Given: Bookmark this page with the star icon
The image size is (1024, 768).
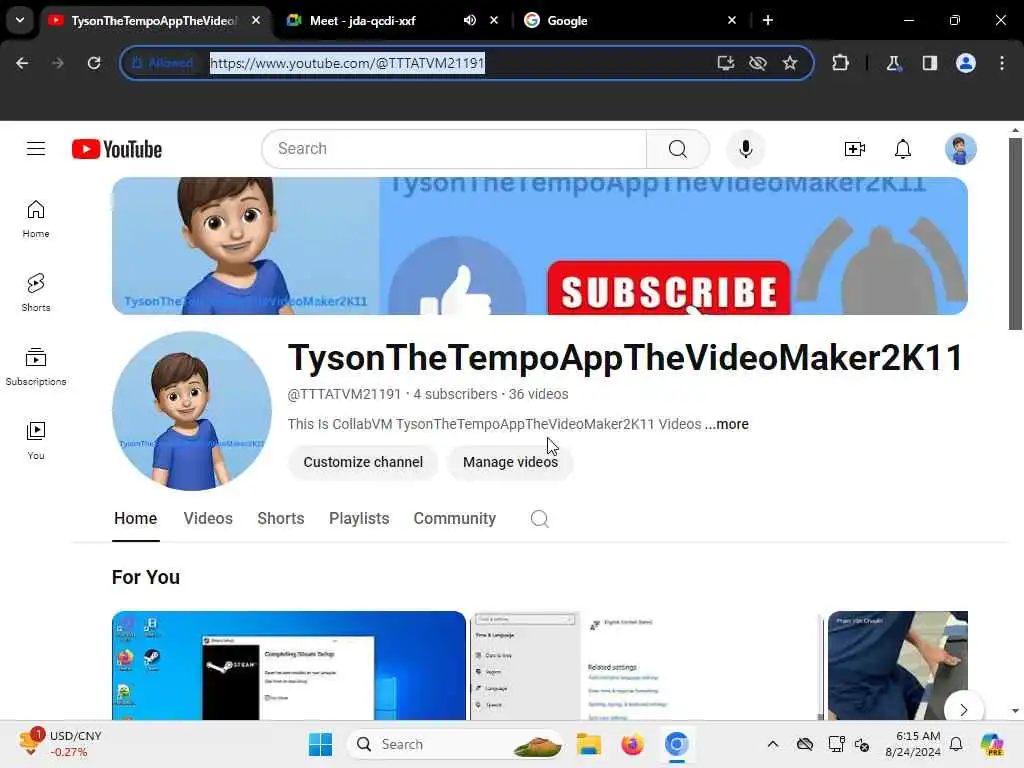Looking at the screenshot, I should pyautogui.click(x=790, y=63).
